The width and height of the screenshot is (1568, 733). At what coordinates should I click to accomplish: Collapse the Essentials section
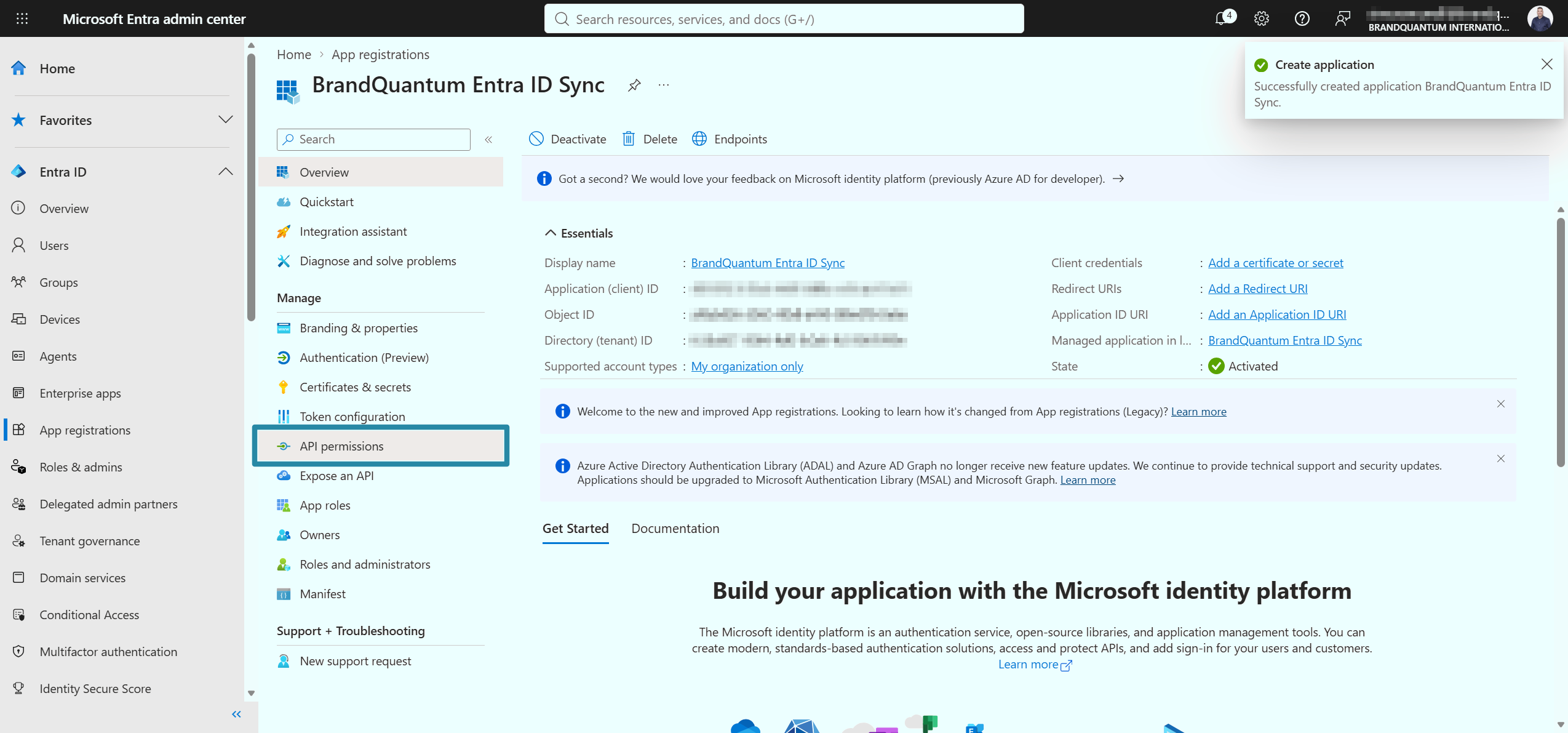pos(578,233)
